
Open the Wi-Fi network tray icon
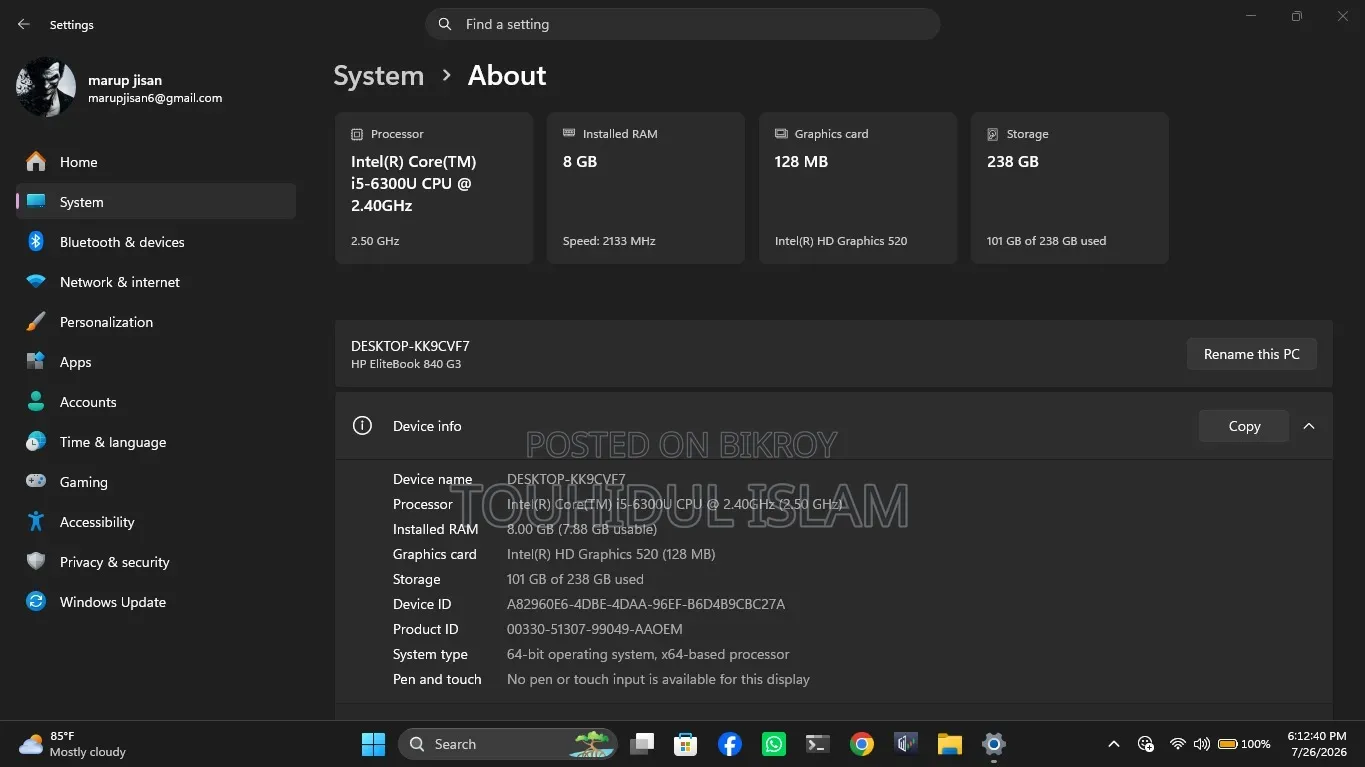(1178, 744)
